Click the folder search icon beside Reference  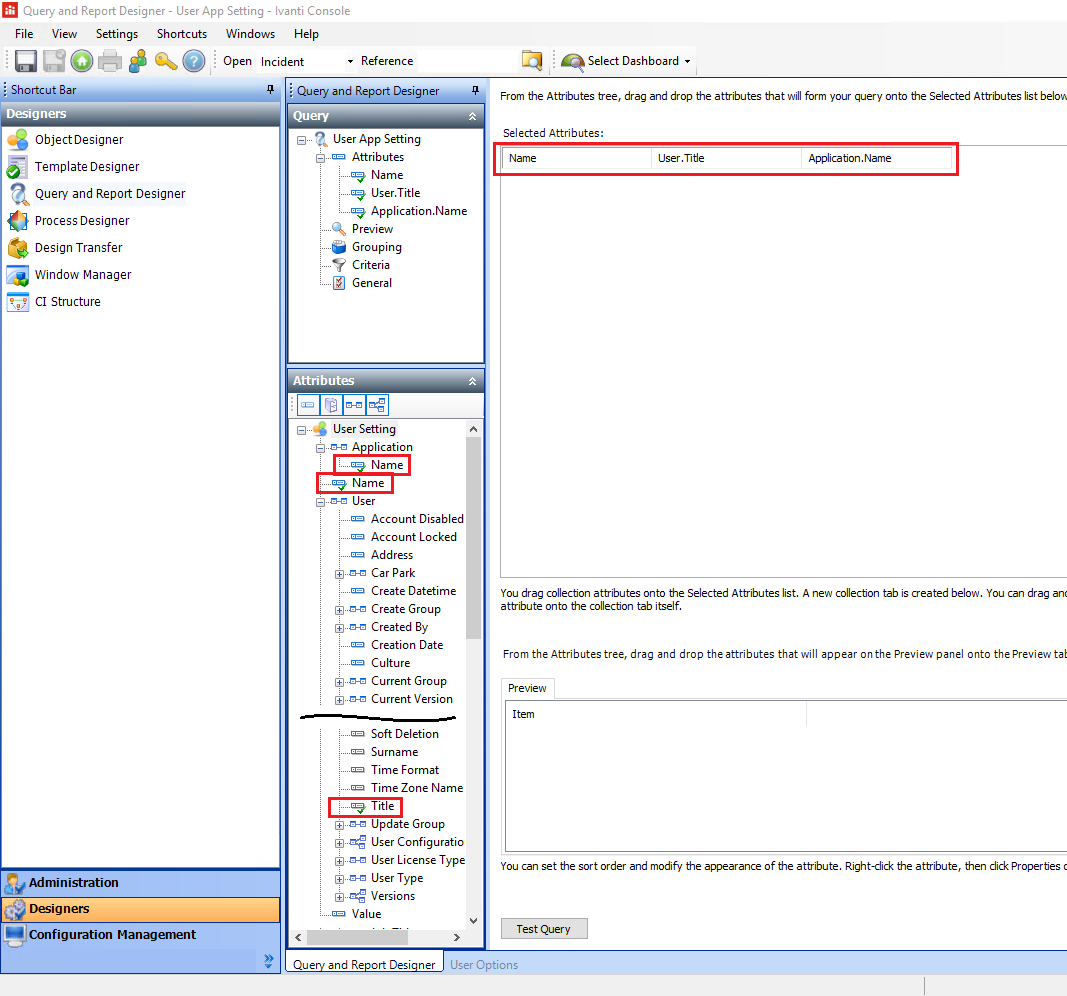pyautogui.click(x=532, y=61)
